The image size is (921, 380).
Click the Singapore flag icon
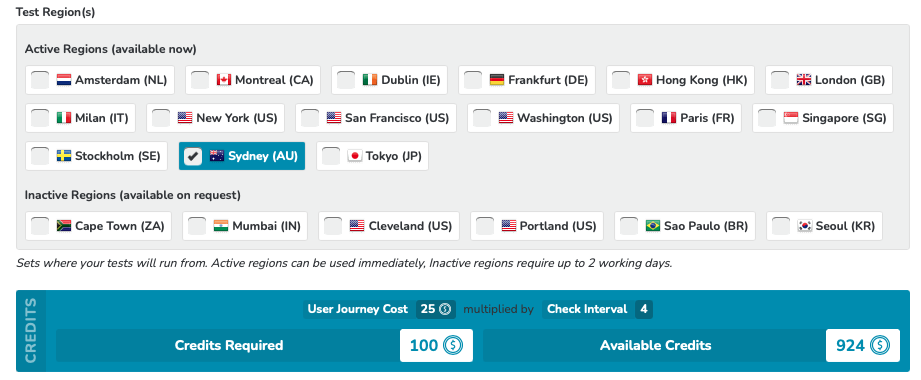click(x=791, y=118)
